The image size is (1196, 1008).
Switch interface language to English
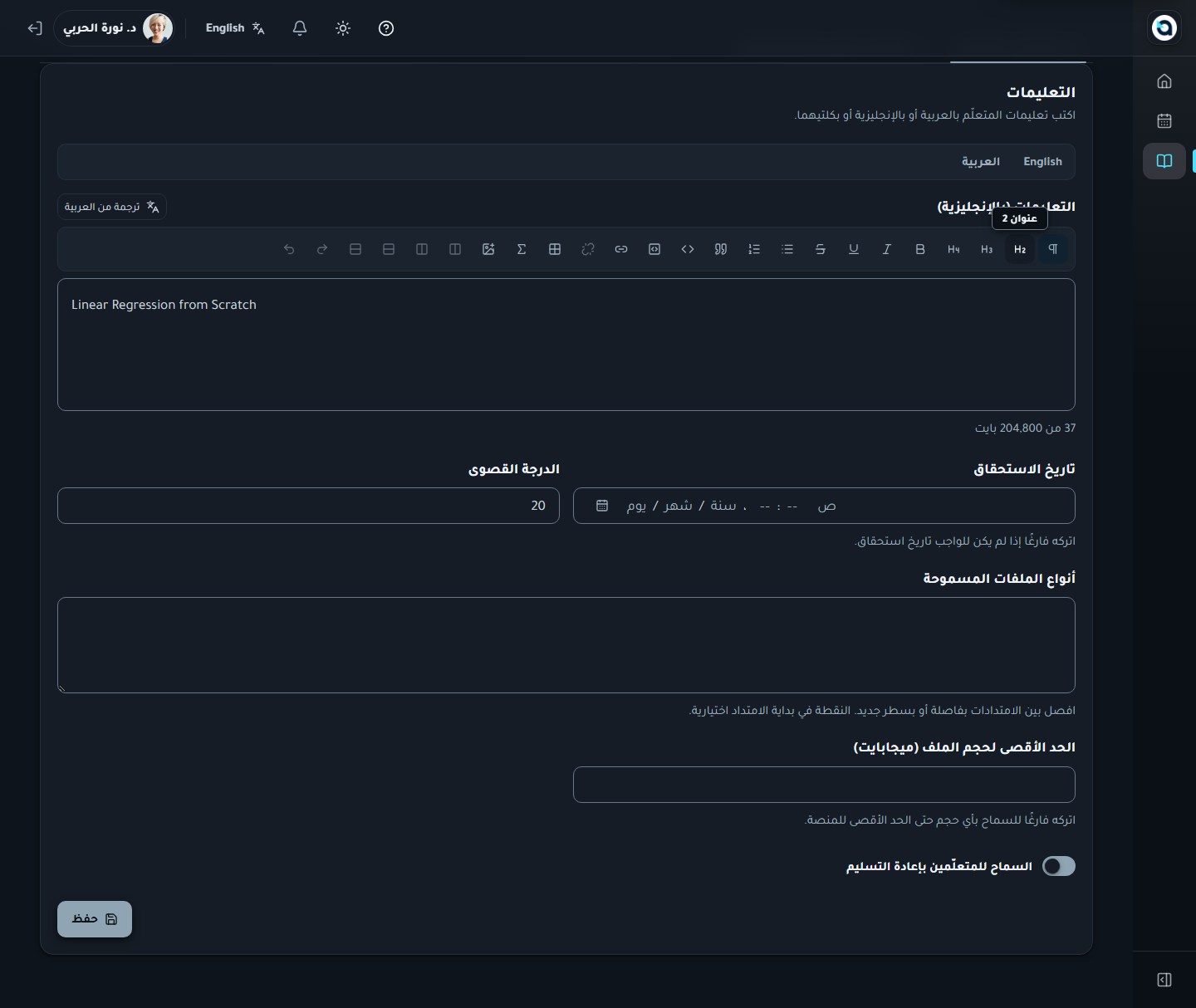click(235, 28)
